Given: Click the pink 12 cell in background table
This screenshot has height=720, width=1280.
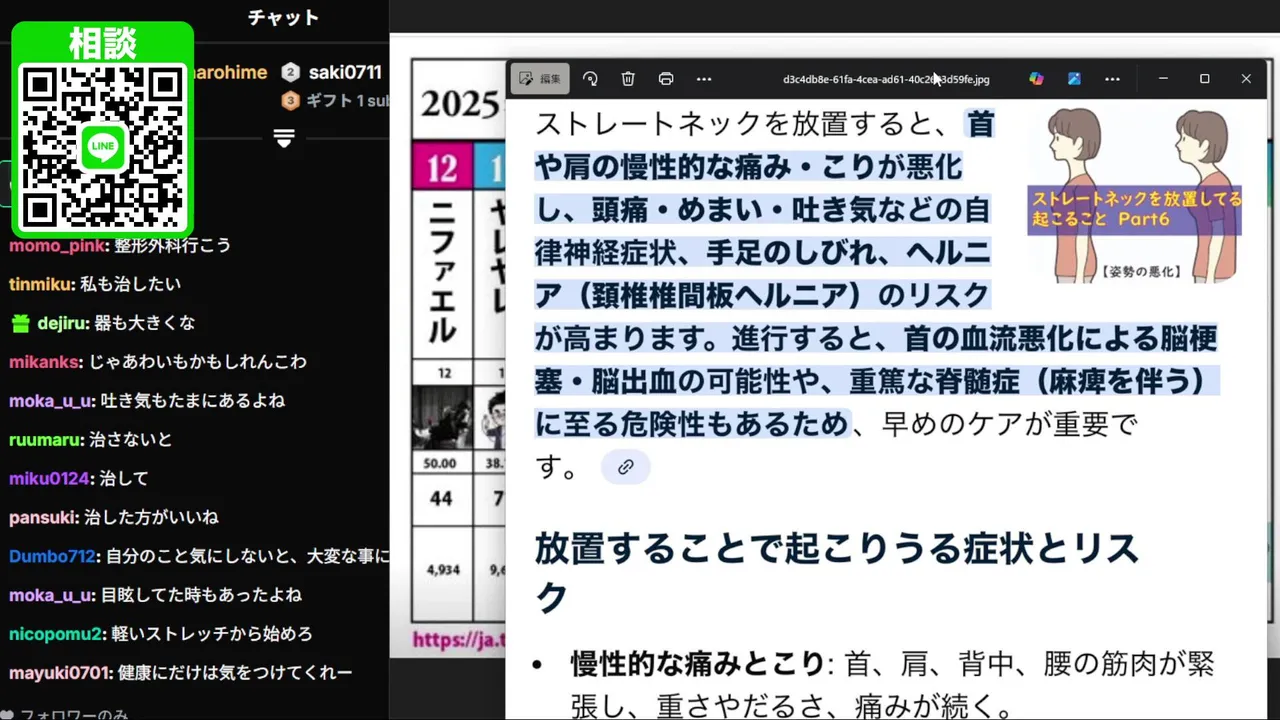Looking at the screenshot, I should click(442, 167).
